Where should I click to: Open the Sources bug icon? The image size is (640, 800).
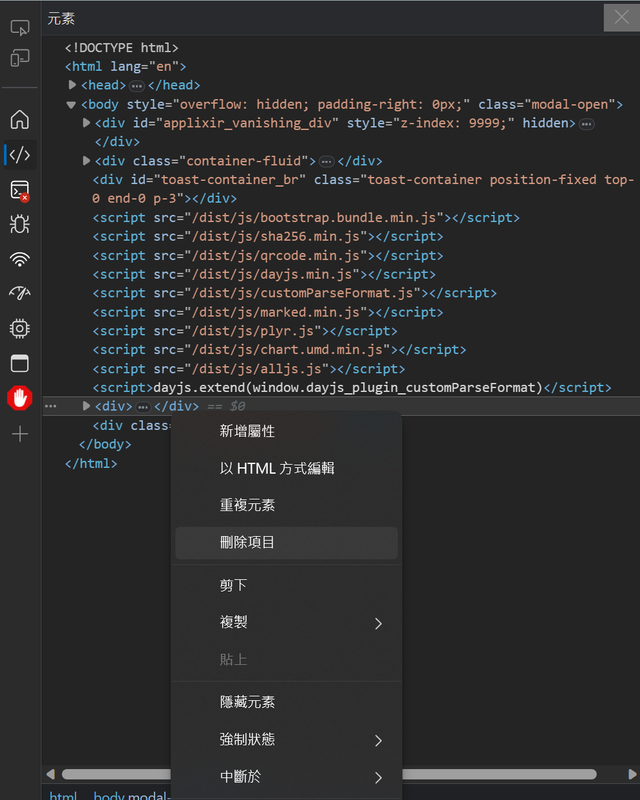pos(20,224)
